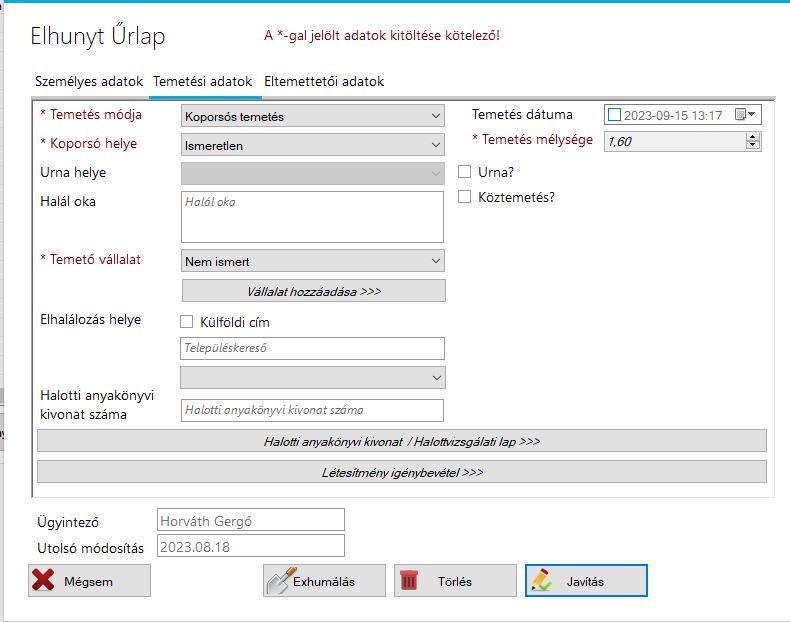Click the pencil icon on Javítás button

[x=541, y=581]
